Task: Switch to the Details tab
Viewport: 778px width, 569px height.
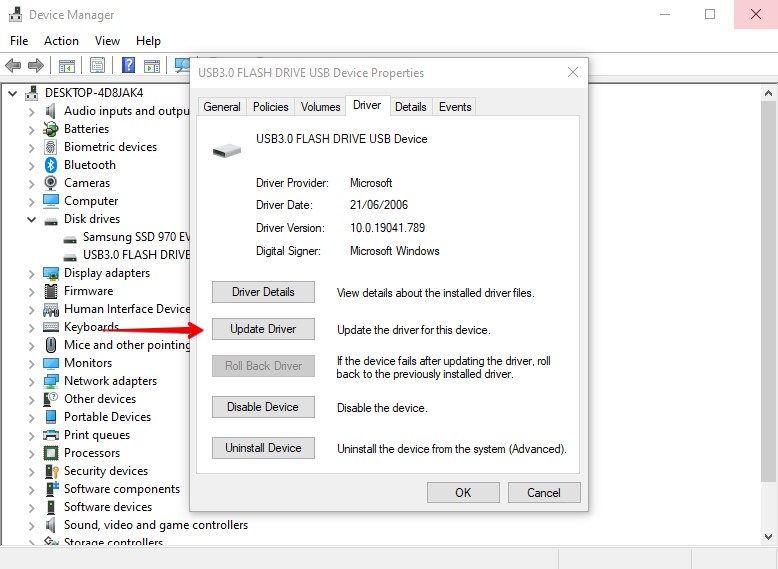Action: pyautogui.click(x=410, y=107)
